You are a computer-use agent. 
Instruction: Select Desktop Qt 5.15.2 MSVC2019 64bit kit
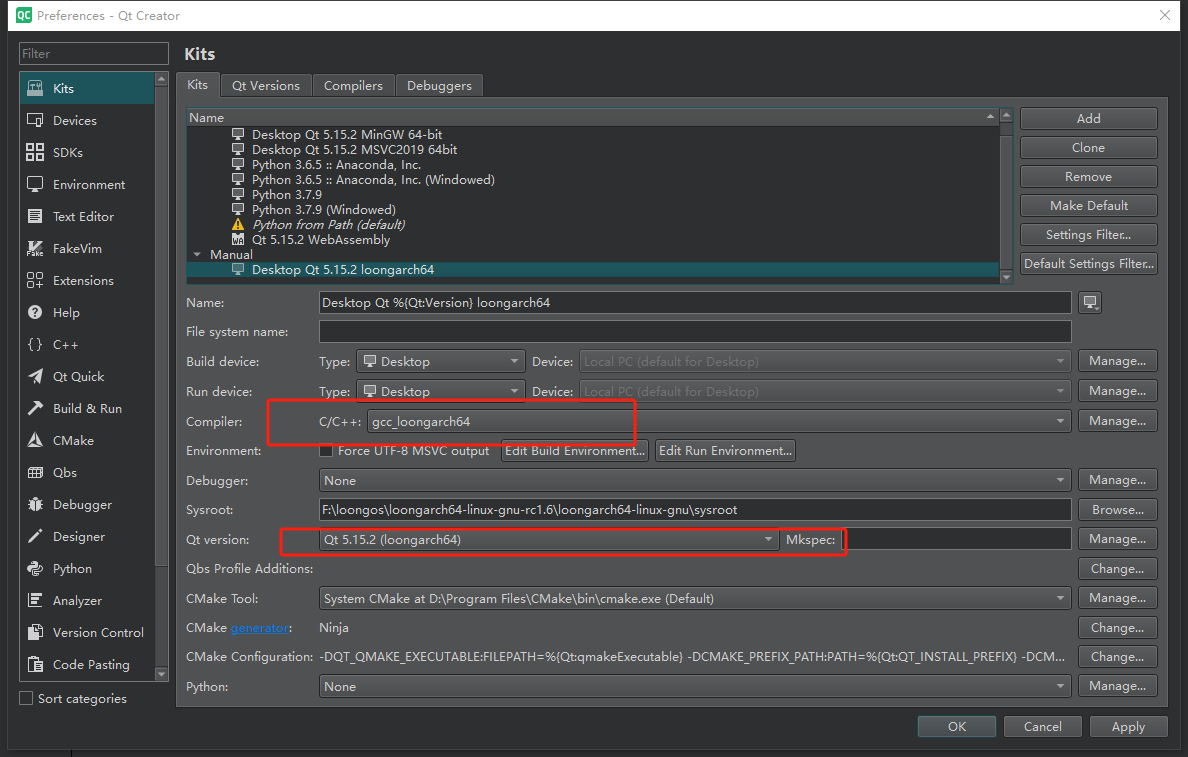(x=354, y=149)
